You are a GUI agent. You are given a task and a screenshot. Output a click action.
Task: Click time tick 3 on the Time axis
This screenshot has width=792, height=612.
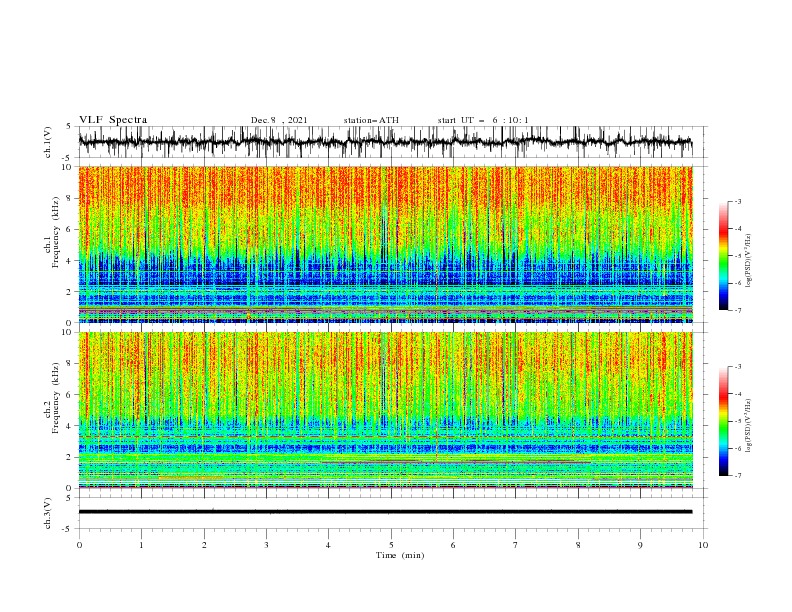[266, 545]
